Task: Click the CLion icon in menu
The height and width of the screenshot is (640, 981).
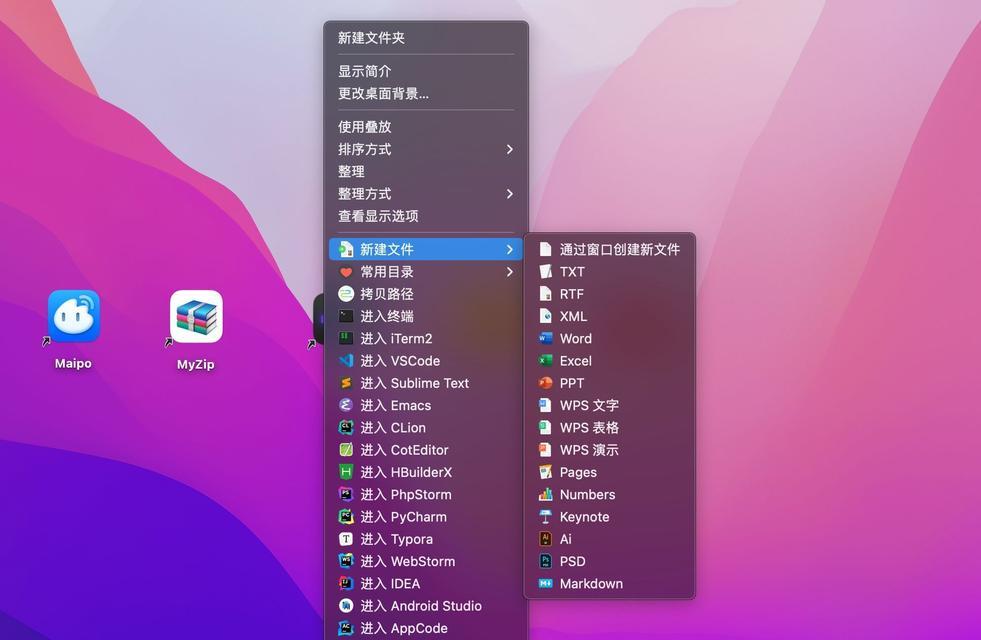Action: click(x=346, y=428)
